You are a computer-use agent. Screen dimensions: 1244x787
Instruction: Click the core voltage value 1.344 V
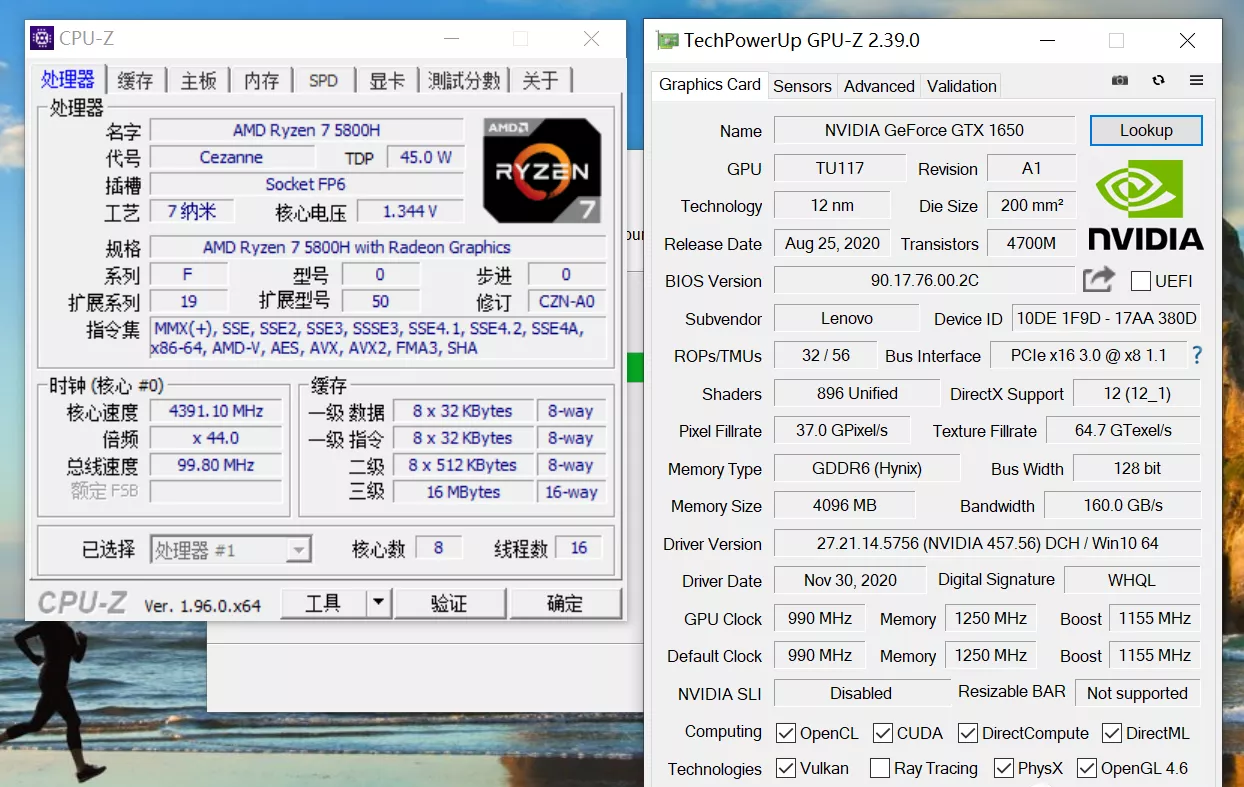point(410,211)
